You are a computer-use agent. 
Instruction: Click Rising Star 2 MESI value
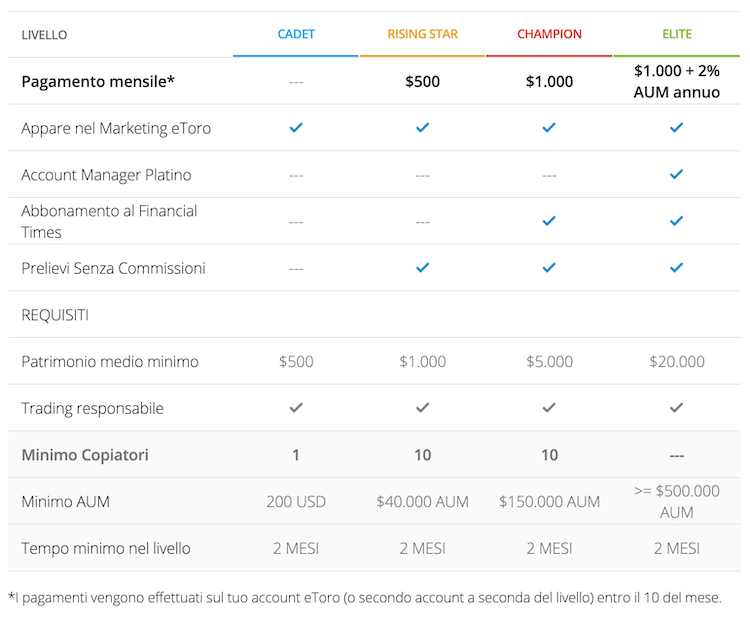pyautogui.click(x=422, y=548)
